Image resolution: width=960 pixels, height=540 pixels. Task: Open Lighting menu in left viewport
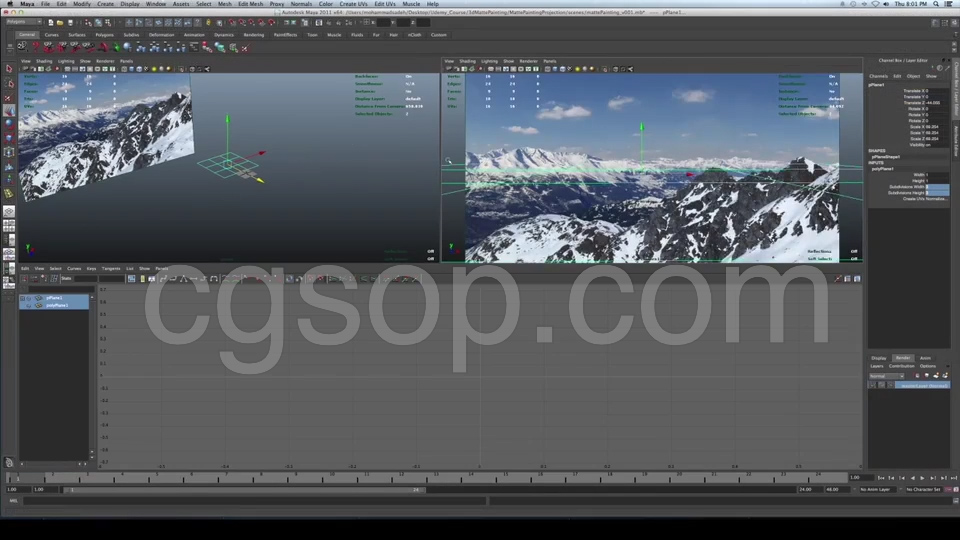[66, 61]
